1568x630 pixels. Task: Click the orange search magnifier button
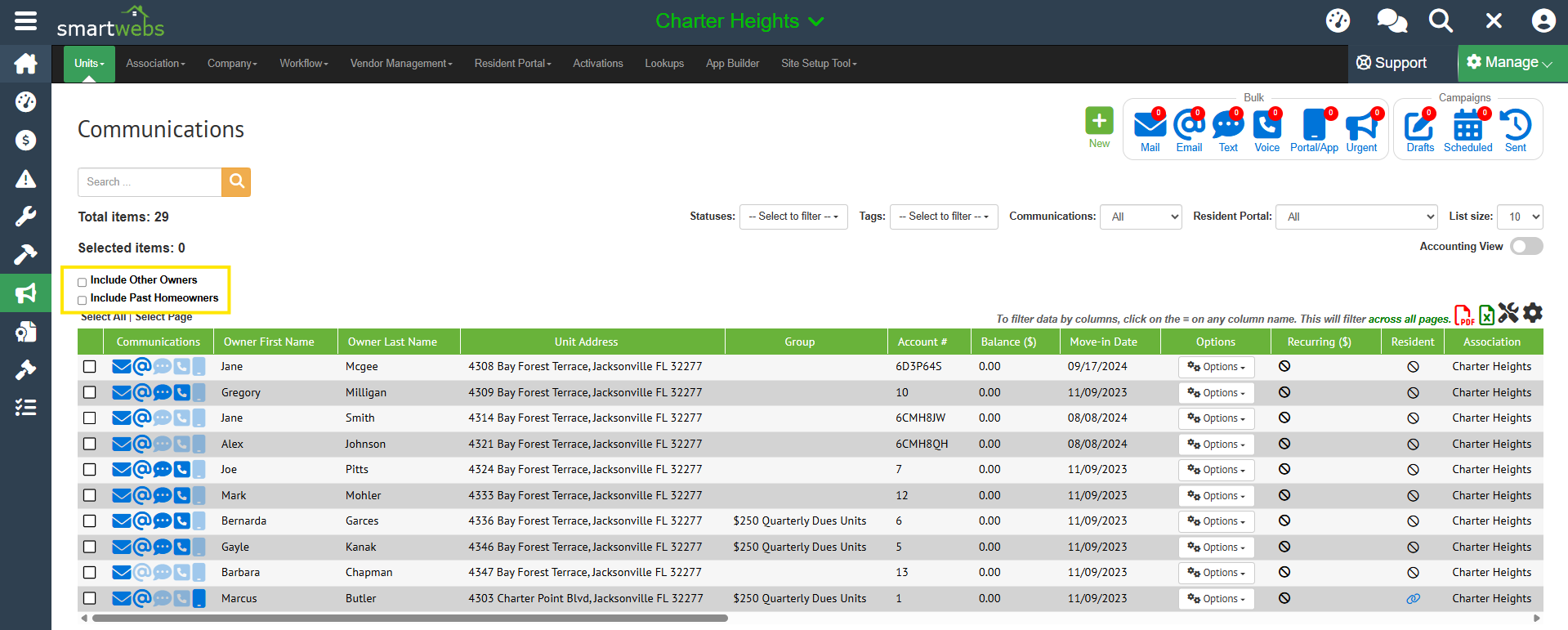236,181
